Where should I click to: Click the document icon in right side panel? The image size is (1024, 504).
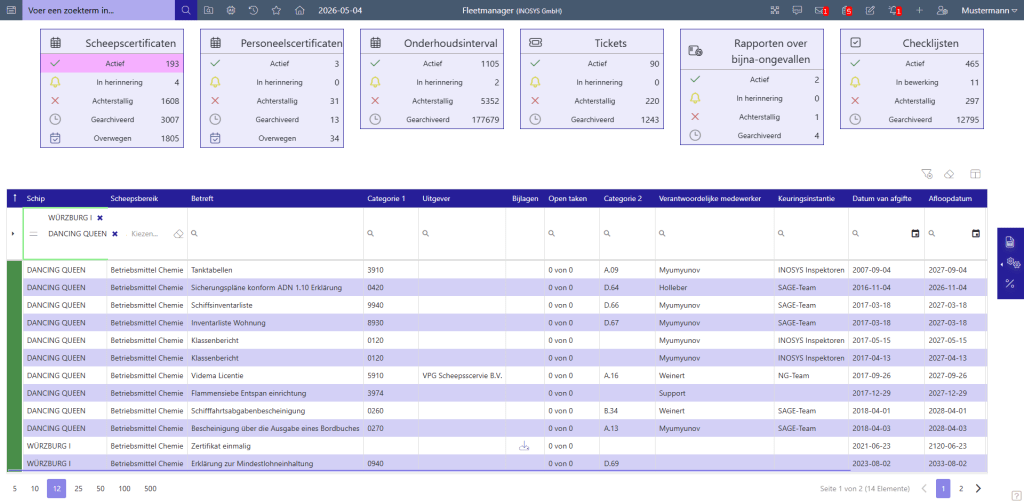[x=1010, y=242]
